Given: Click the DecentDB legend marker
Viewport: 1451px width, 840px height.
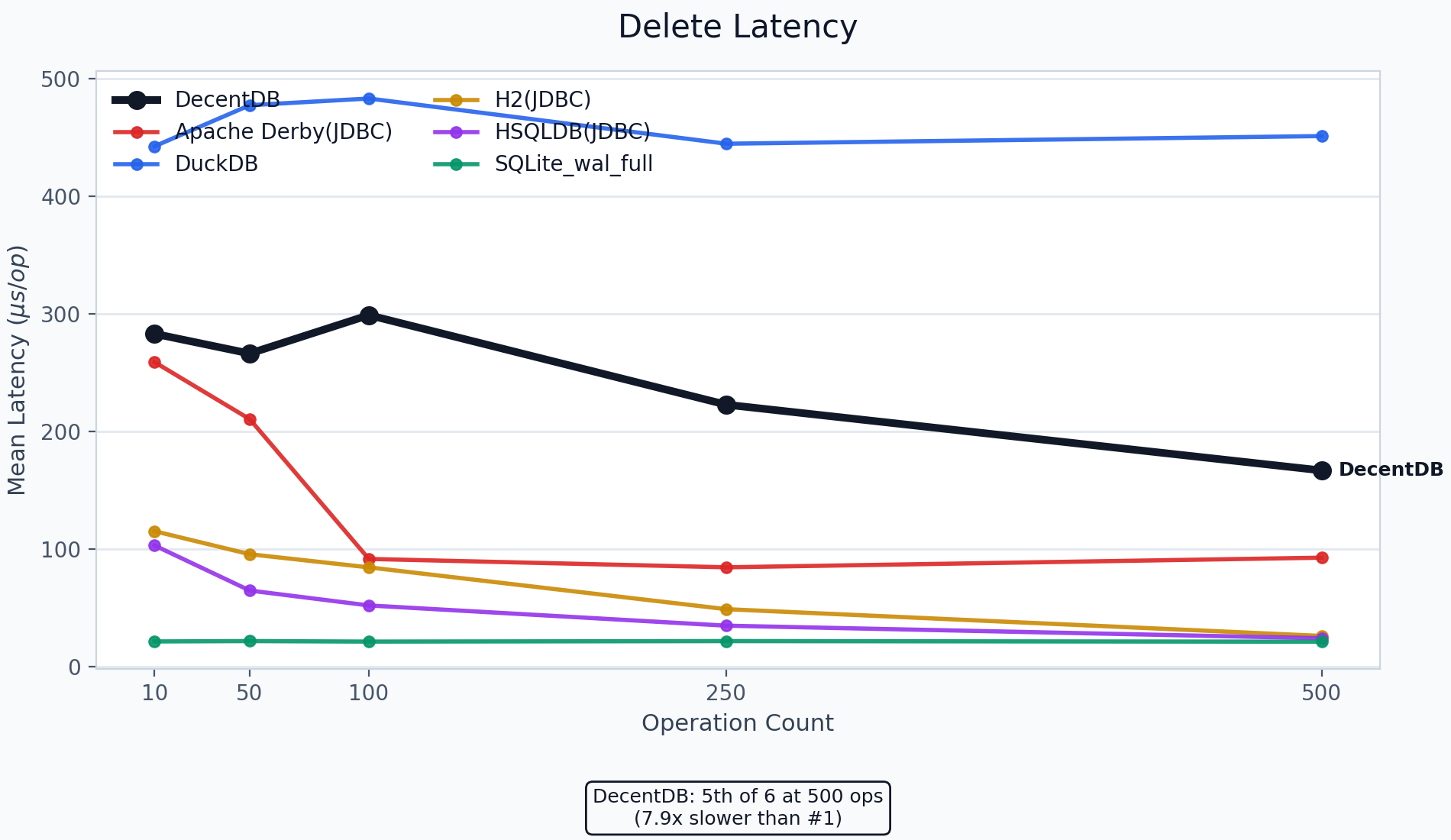Looking at the screenshot, I should [x=137, y=100].
